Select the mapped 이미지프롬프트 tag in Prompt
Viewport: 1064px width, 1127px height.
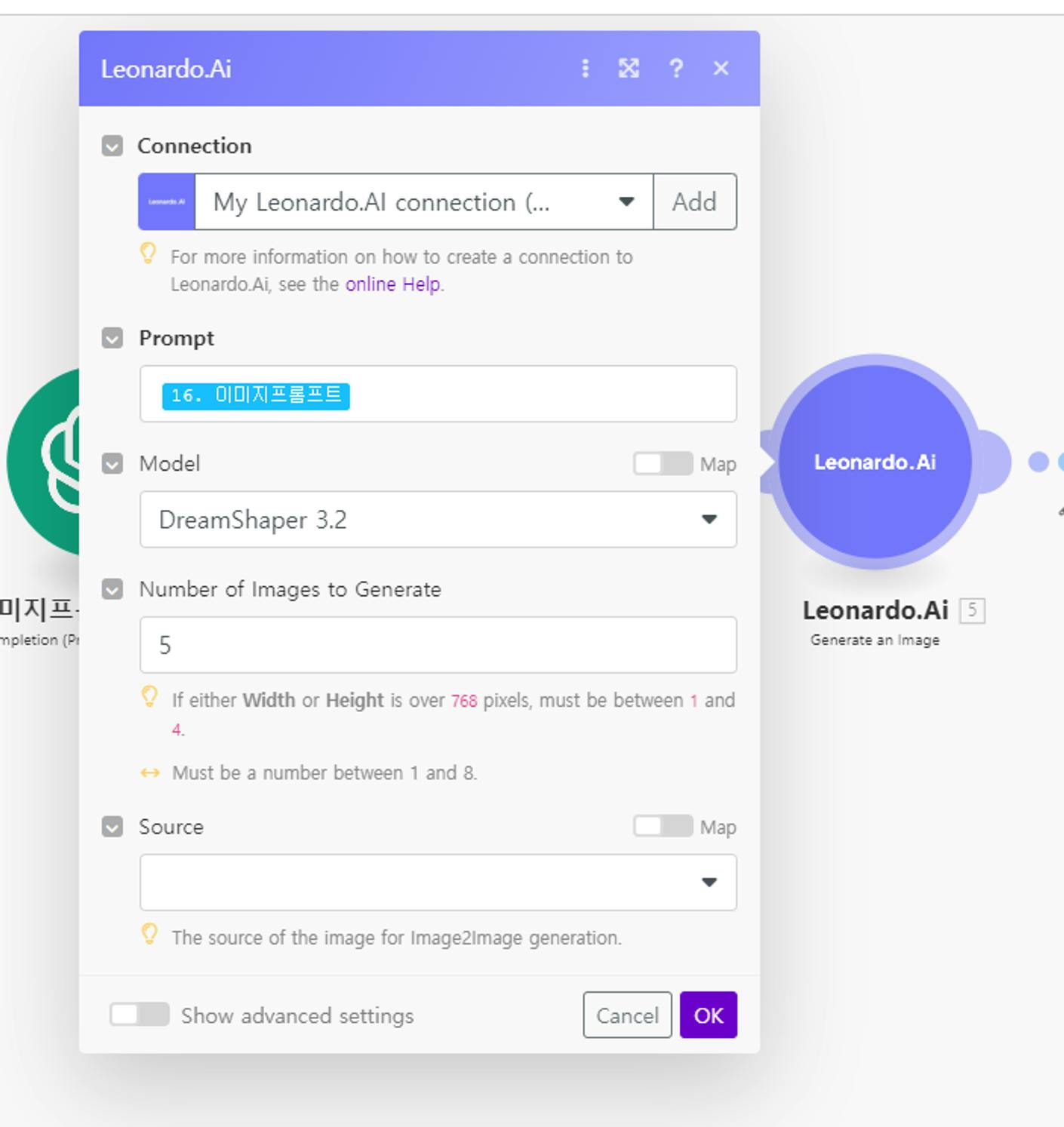coord(256,395)
